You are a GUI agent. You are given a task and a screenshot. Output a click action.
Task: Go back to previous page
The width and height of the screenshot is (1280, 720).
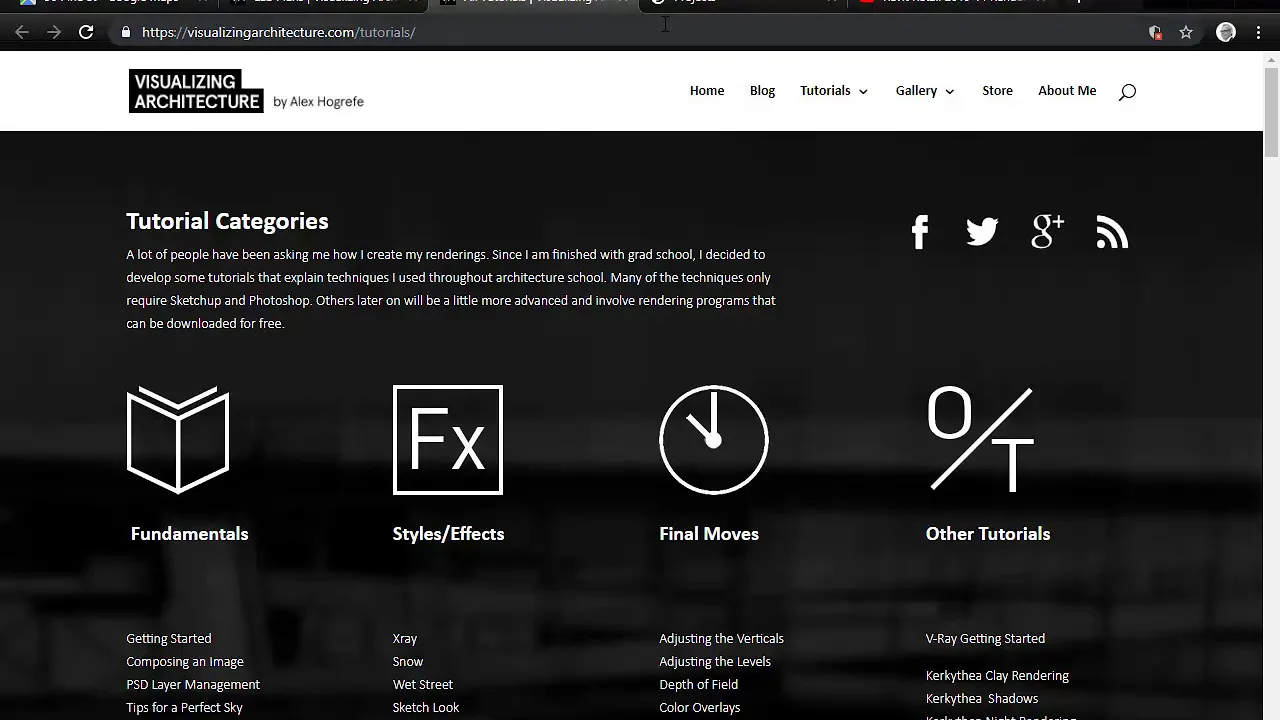22,32
